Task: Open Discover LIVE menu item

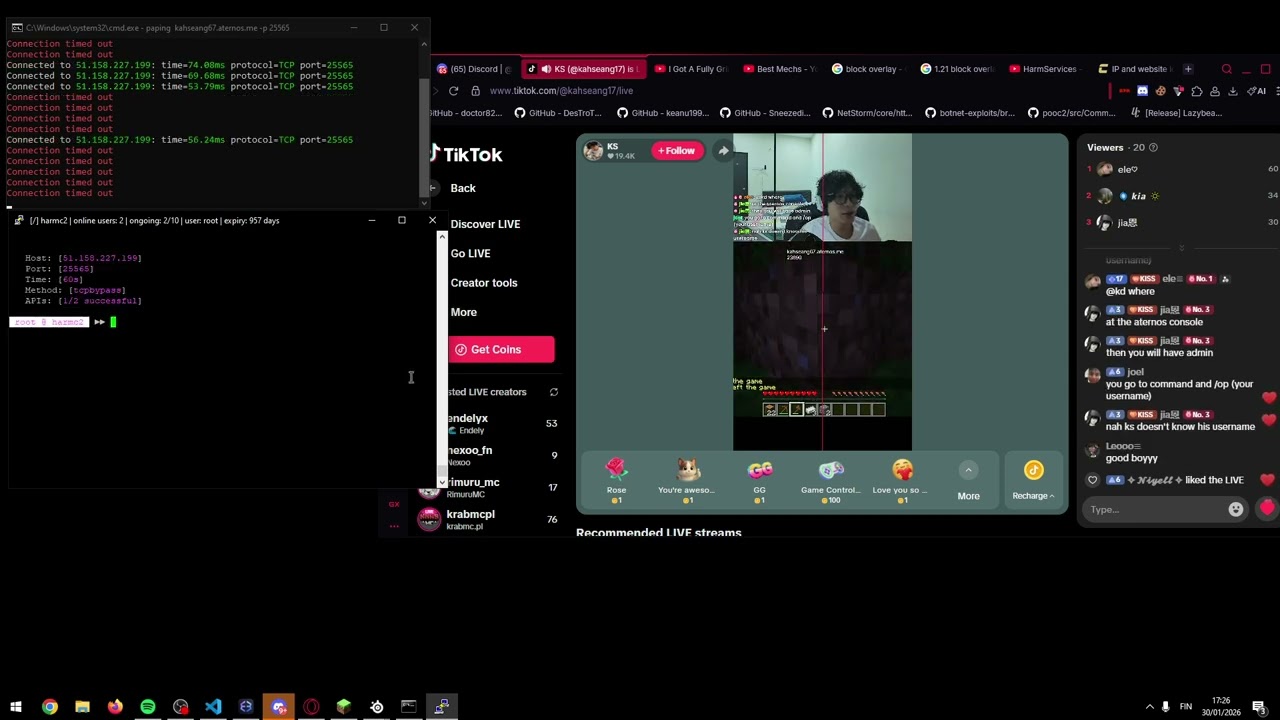Action: click(485, 224)
